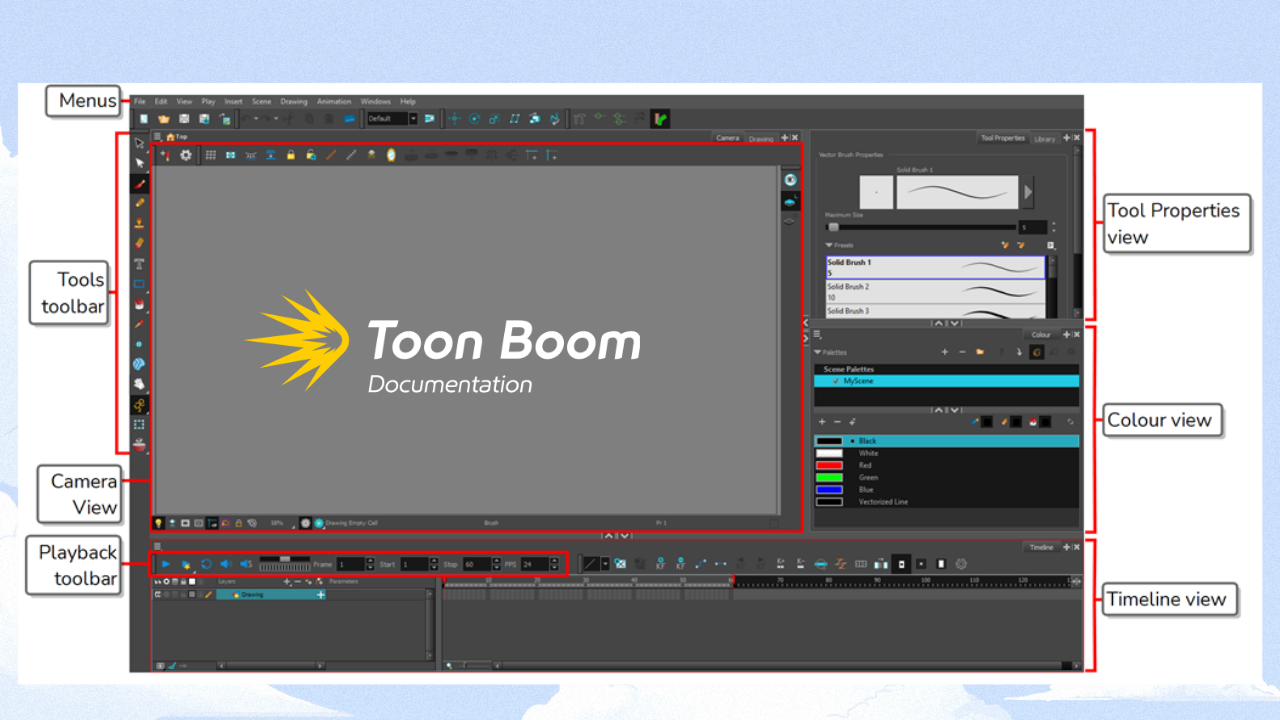
Task: Open the Windows menu
Action: 376,101
